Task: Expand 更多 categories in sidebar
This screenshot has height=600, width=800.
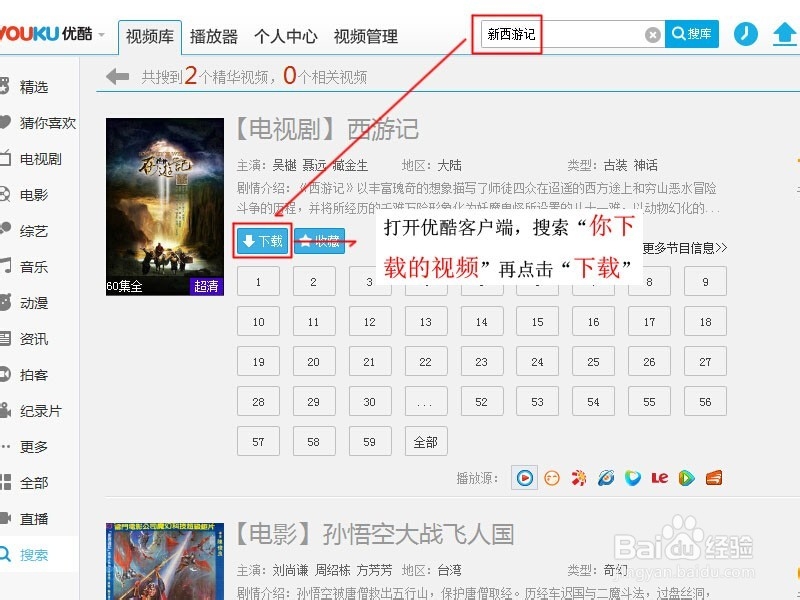Action: point(34,447)
